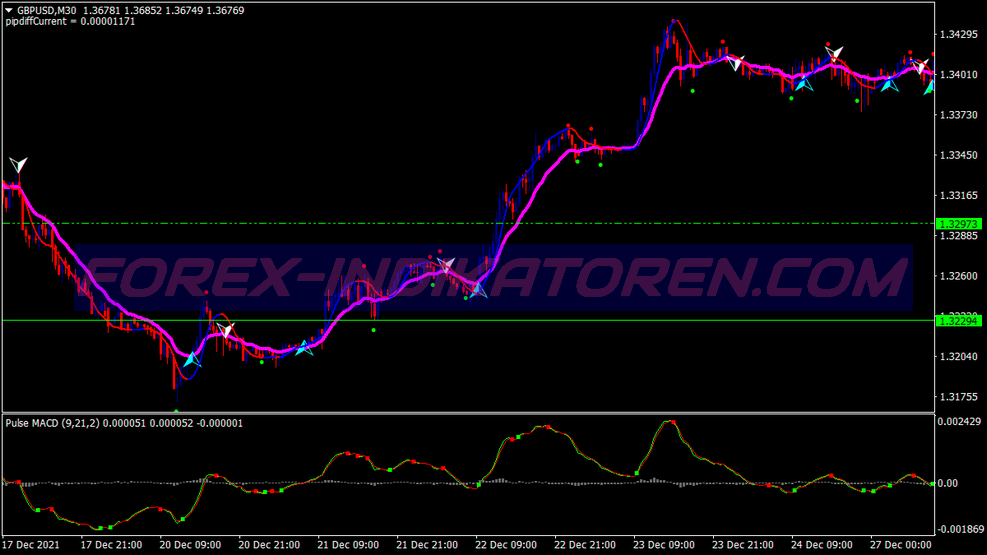This screenshot has height=555, width=987.
Task: Click the 1.32885 price axis label
Action: 959,236
